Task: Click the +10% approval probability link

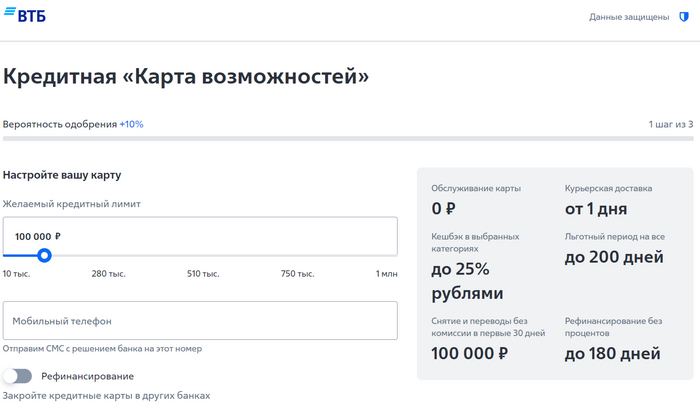Action: (x=131, y=124)
